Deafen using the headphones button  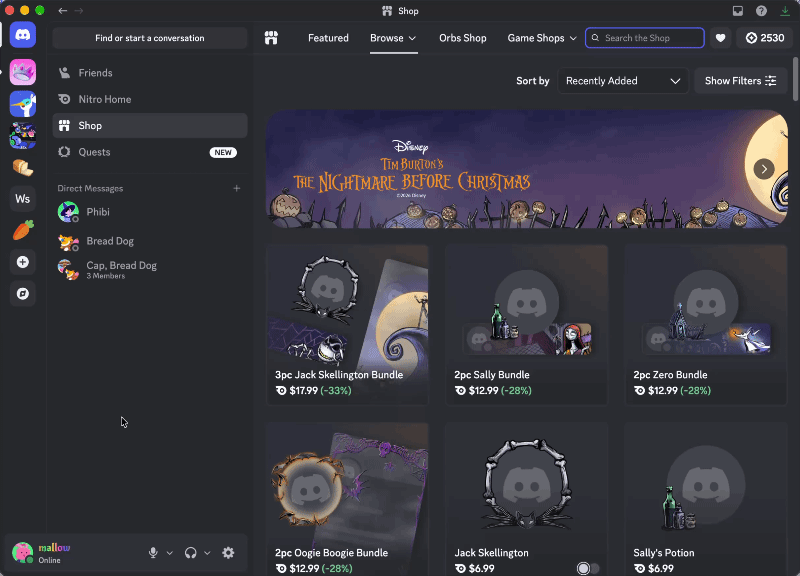pyautogui.click(x=191, y=553)
